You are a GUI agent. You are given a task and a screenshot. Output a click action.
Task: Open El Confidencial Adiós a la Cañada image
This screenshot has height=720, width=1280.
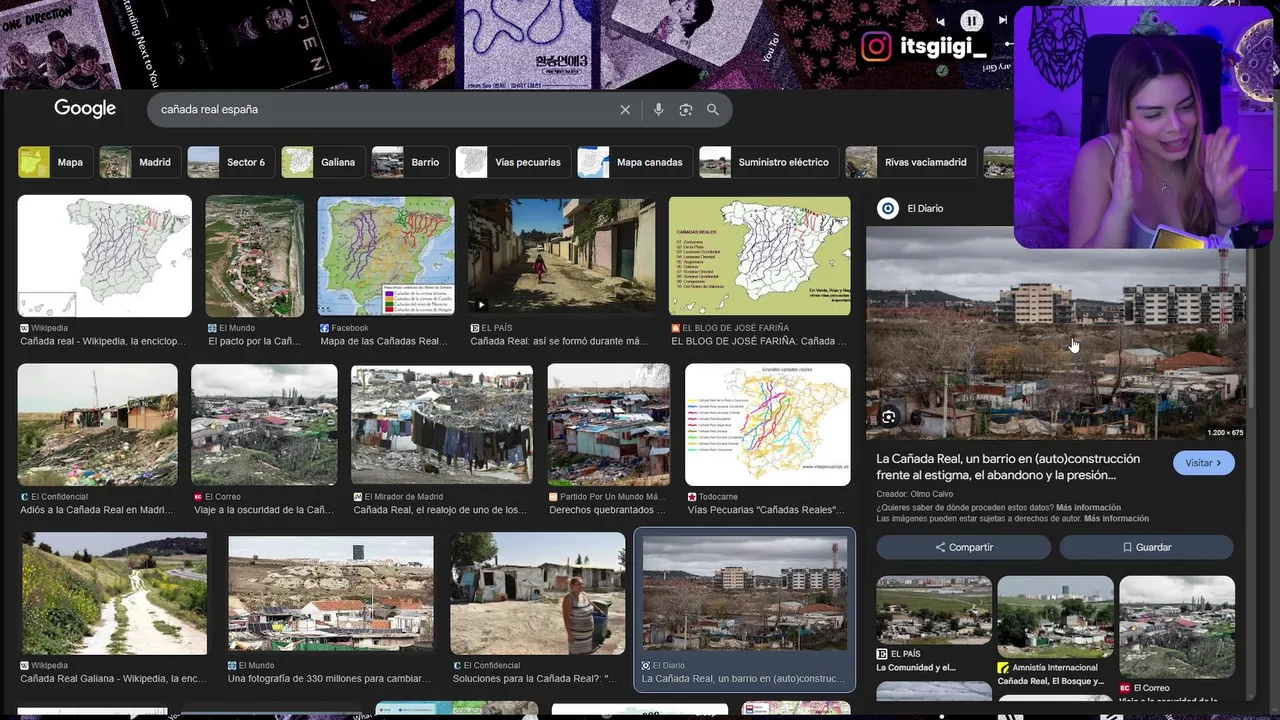[98, 425]
